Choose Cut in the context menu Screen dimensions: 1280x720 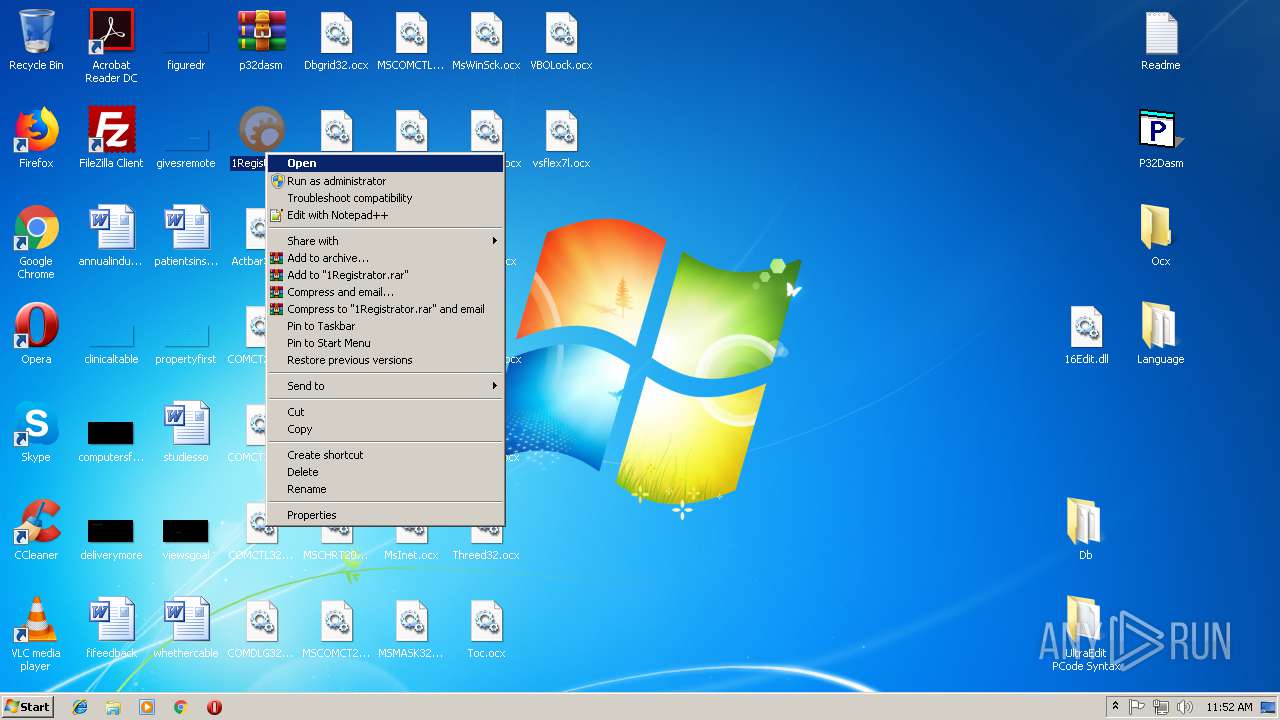click(386, 412)
